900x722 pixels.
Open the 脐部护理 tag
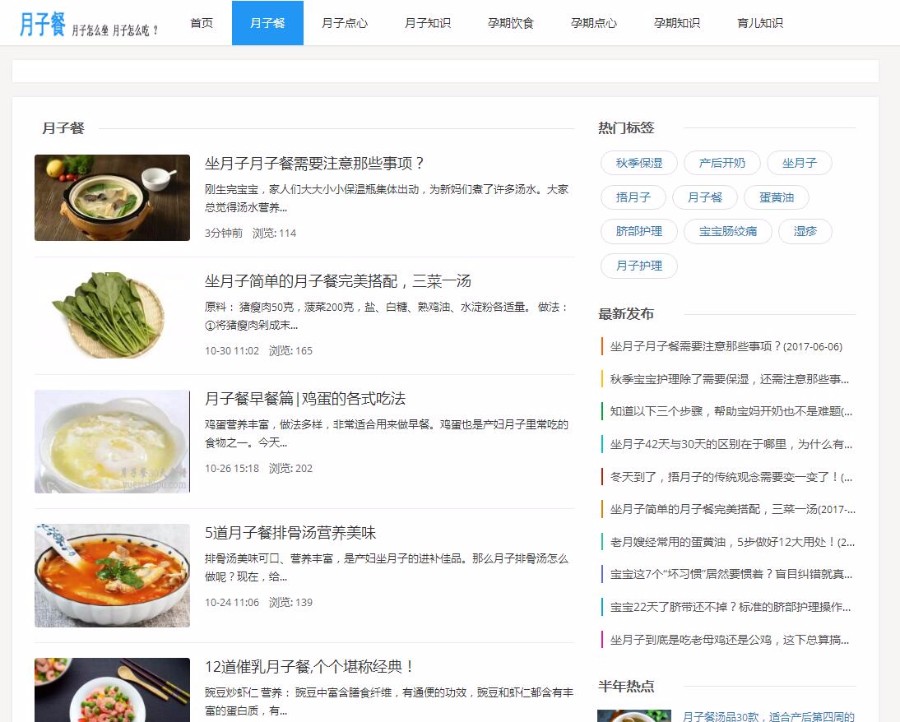639,231
